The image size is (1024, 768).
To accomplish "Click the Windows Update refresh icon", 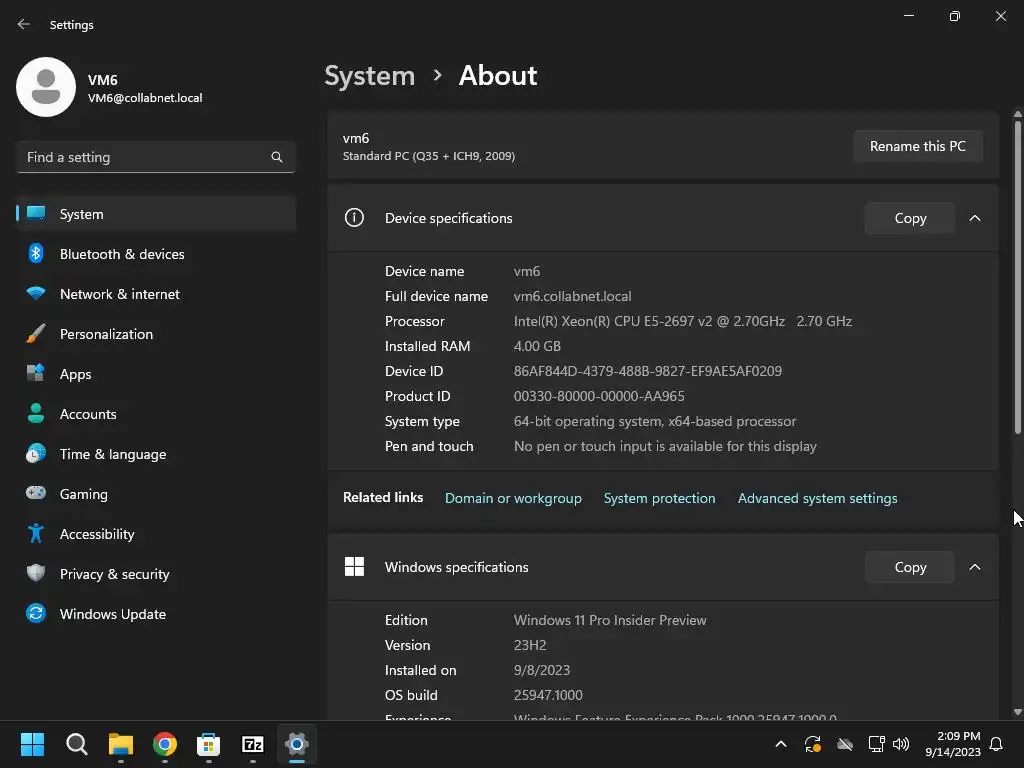I will click(36, 613).
